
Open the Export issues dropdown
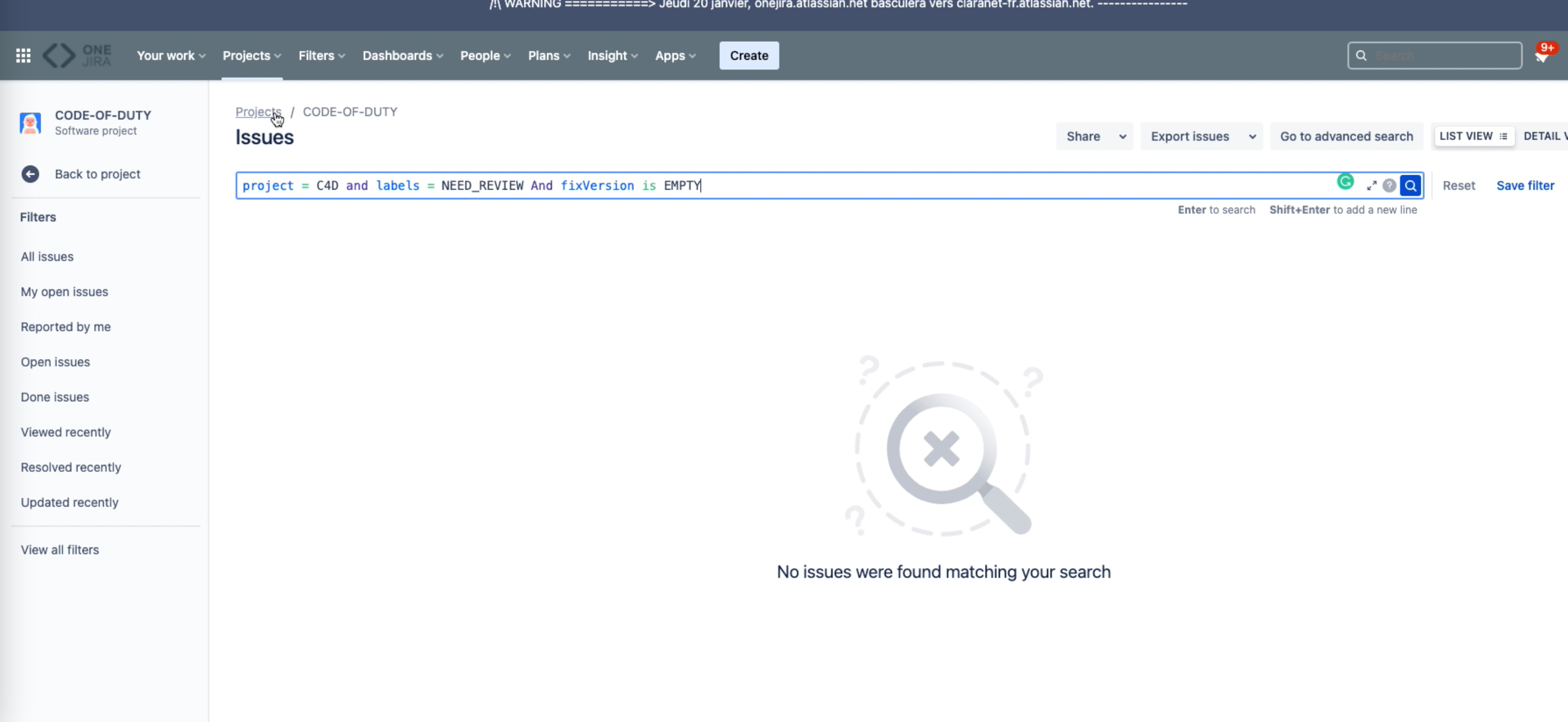click(1201, 136)
